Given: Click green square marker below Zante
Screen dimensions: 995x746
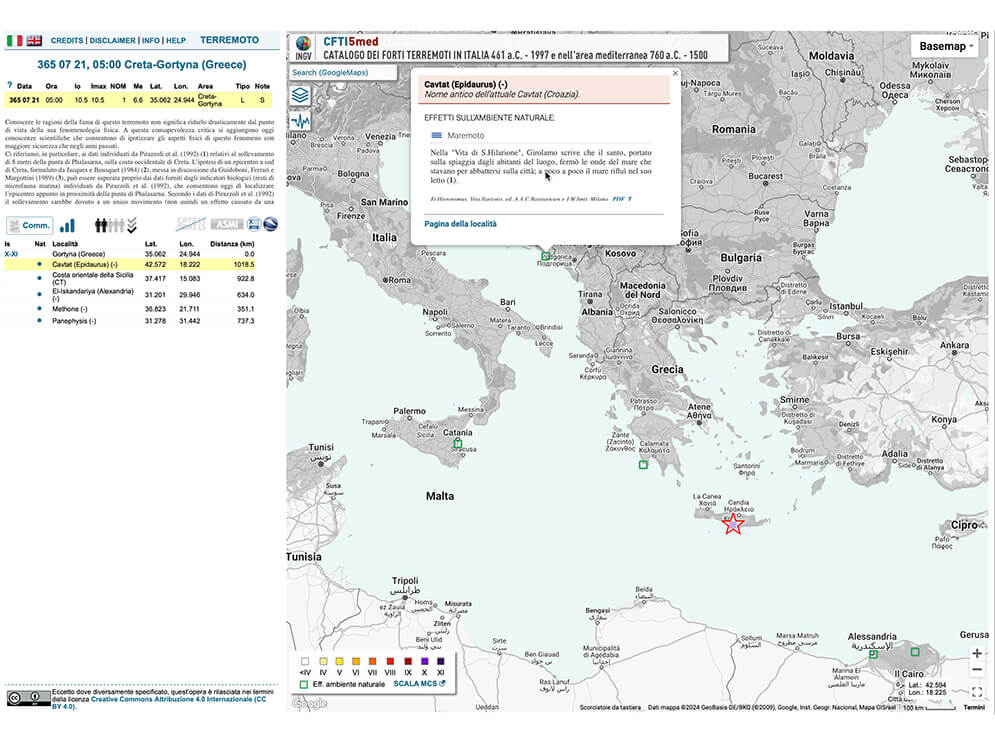Looking at the screenshot, I should click(643, 464).
